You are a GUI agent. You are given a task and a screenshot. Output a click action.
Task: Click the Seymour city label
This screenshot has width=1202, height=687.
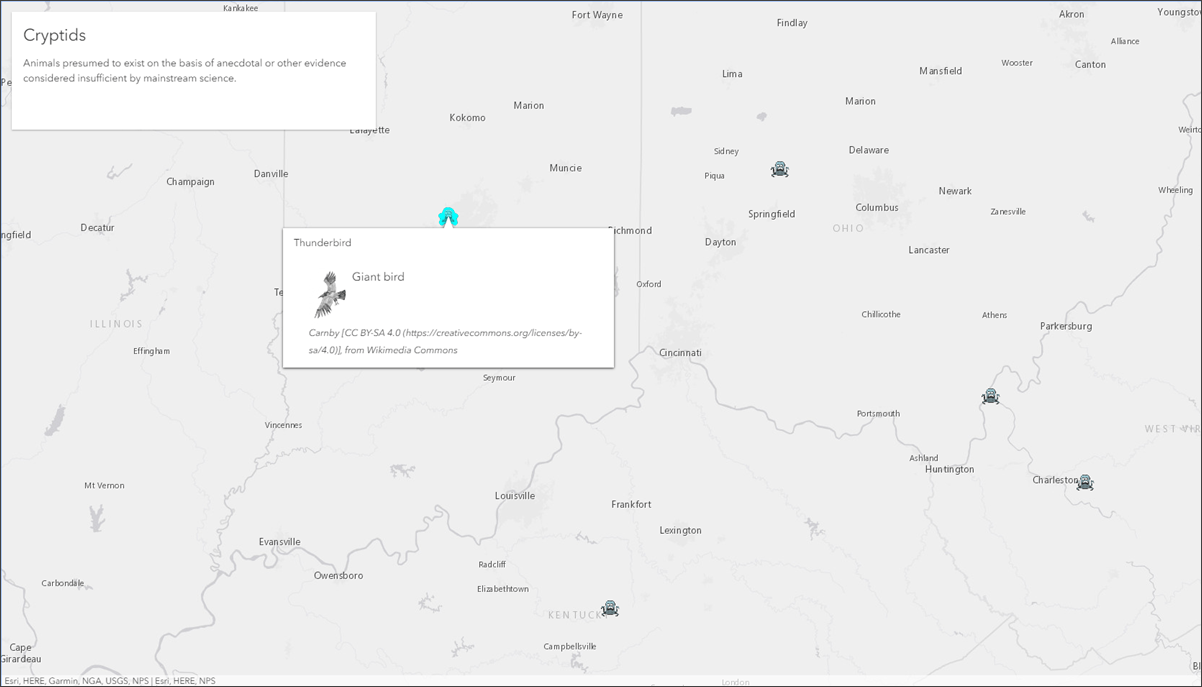click(499, 378)
